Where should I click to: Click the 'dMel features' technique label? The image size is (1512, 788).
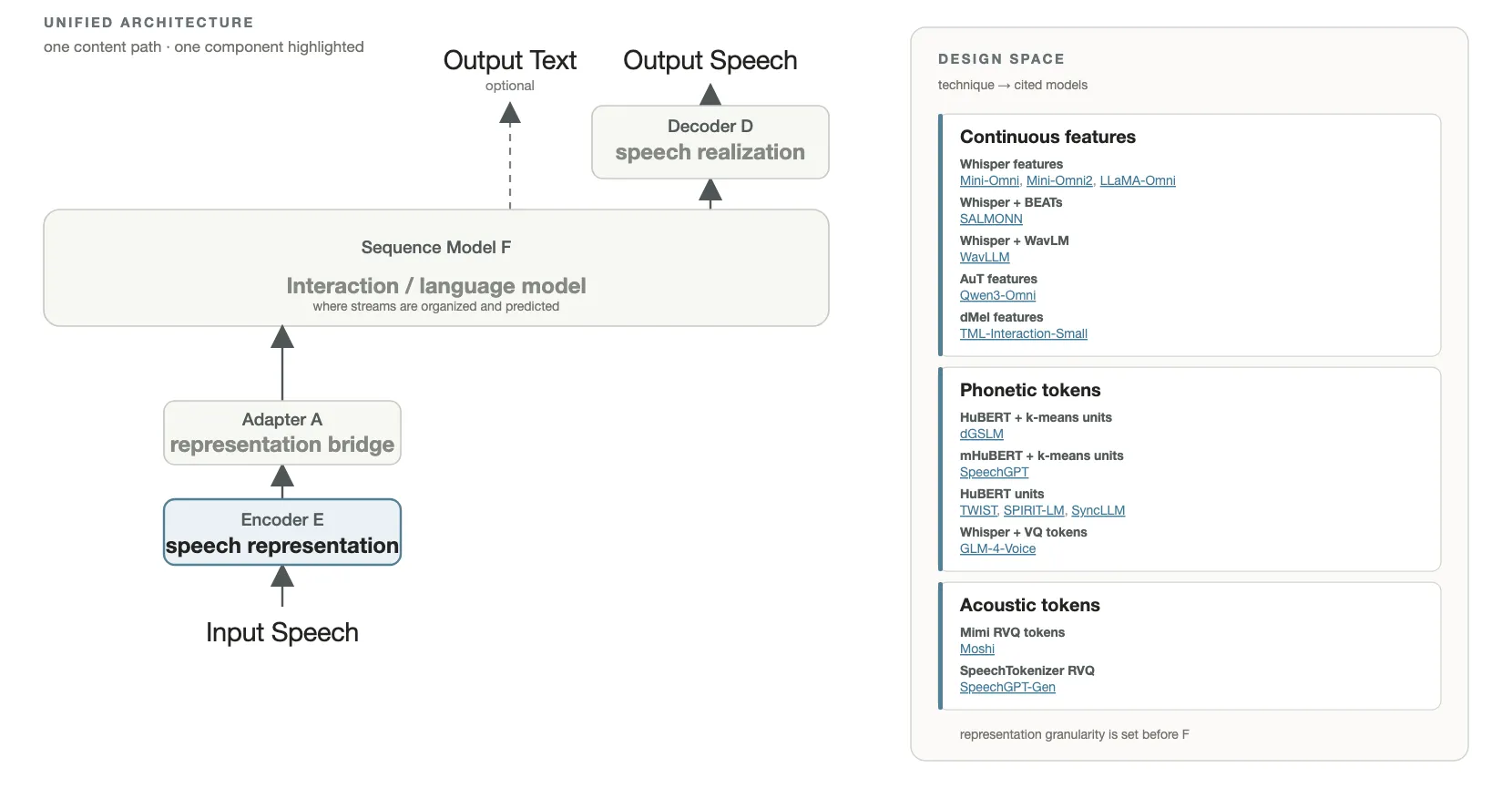point(1002,317)
